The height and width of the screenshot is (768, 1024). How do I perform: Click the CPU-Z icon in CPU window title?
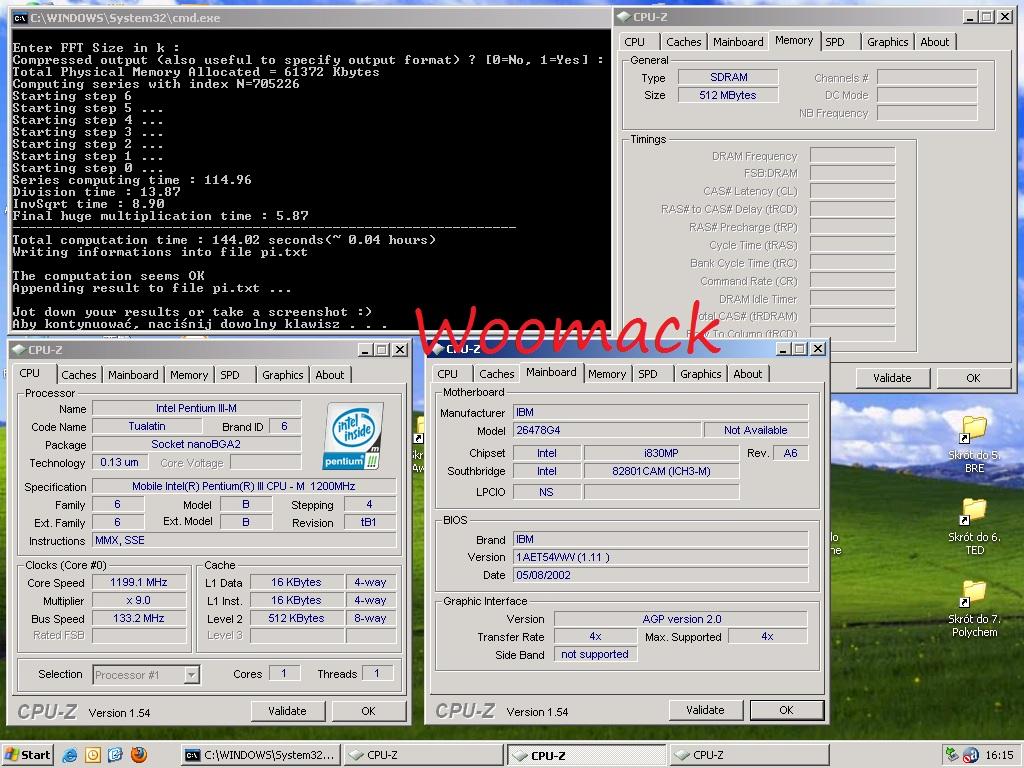[x=18, y=349]
